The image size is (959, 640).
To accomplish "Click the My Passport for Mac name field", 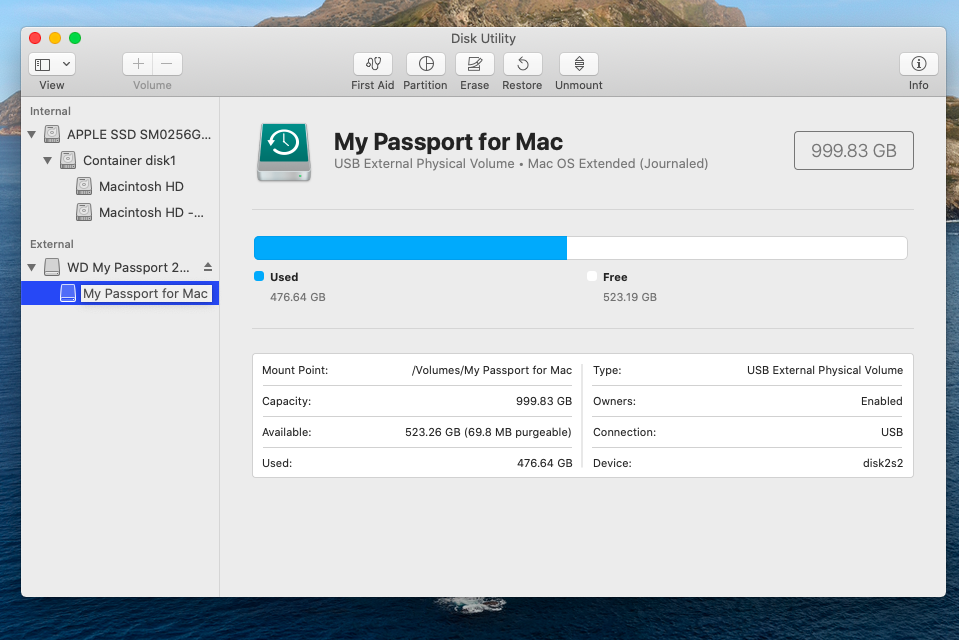I will [x=146, y=294].
